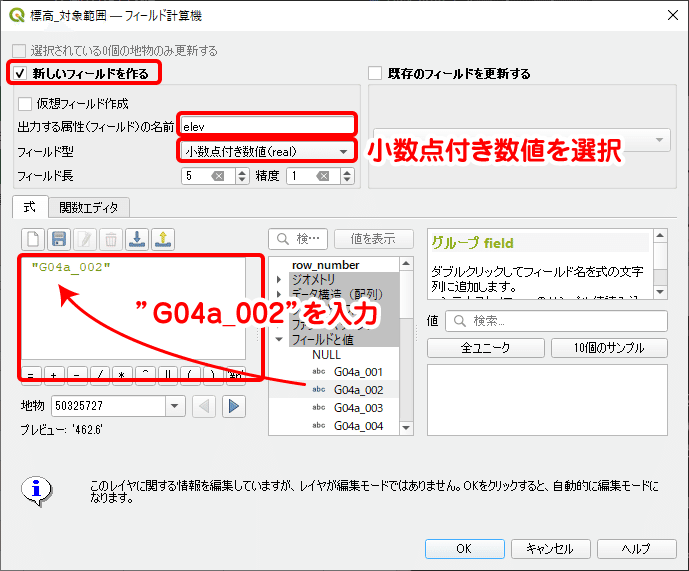This screenshot has height=571, width=689.
Task: Clear the precision value
Action: click(x=323, y=176)
